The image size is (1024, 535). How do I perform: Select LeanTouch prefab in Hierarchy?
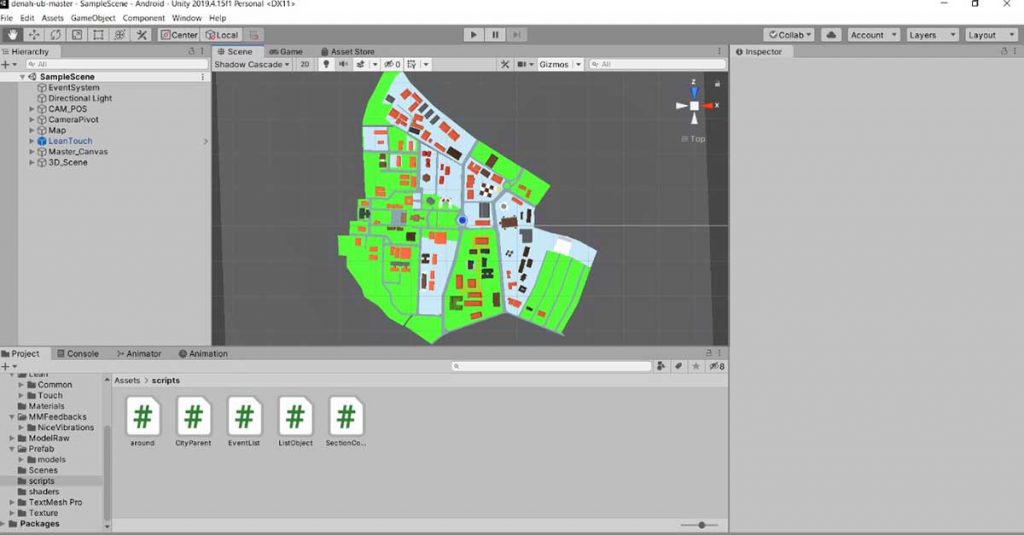click(x=70, y=141)
